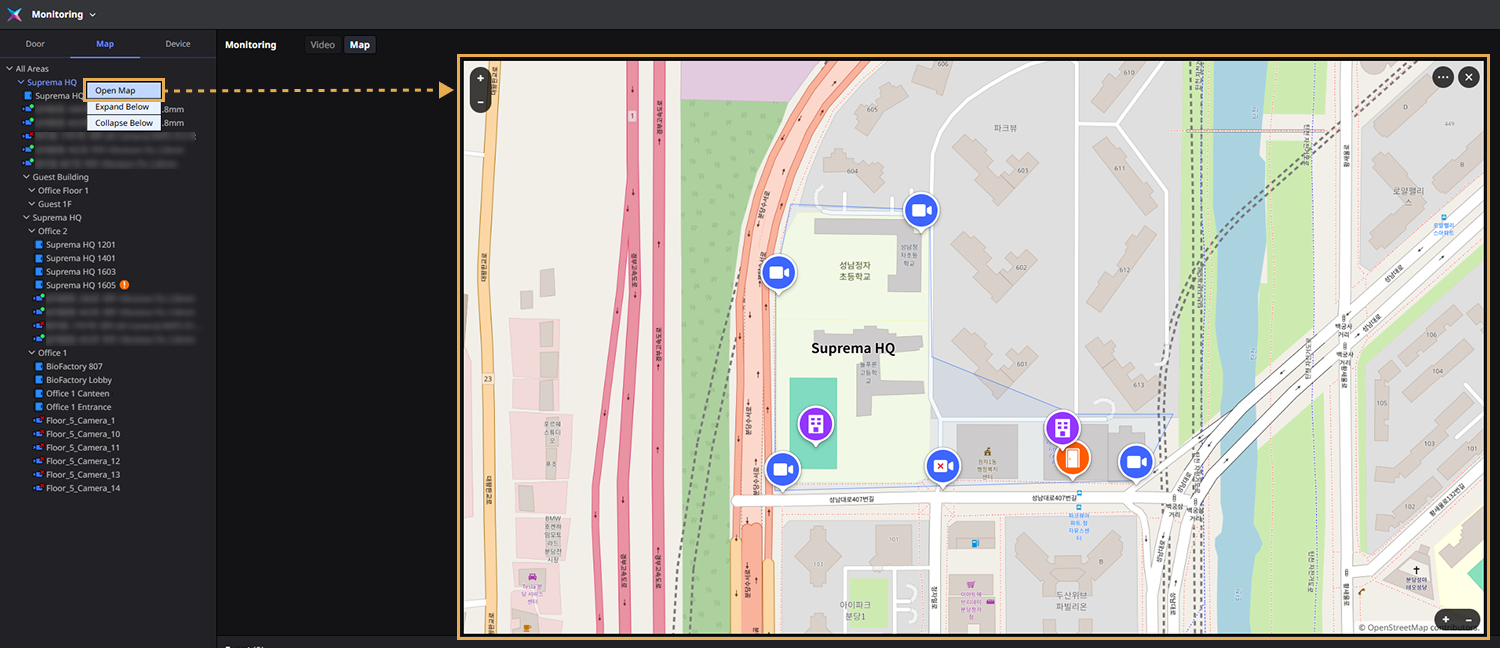Zoom out with the top-left map minus button

480,101
